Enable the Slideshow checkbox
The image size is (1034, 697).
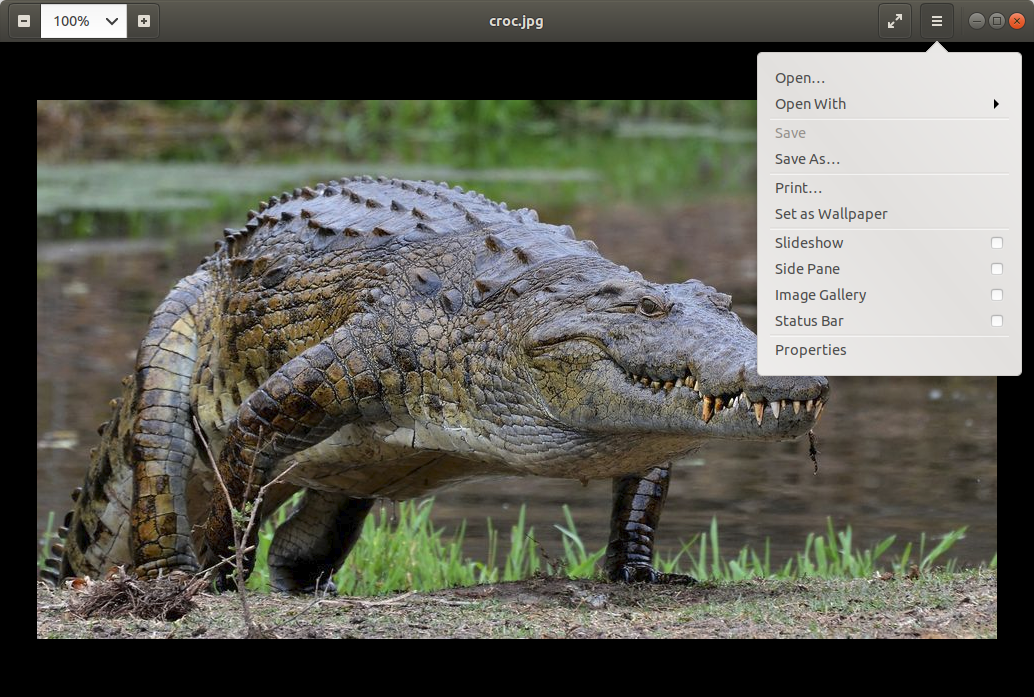[x=996, y=243]
